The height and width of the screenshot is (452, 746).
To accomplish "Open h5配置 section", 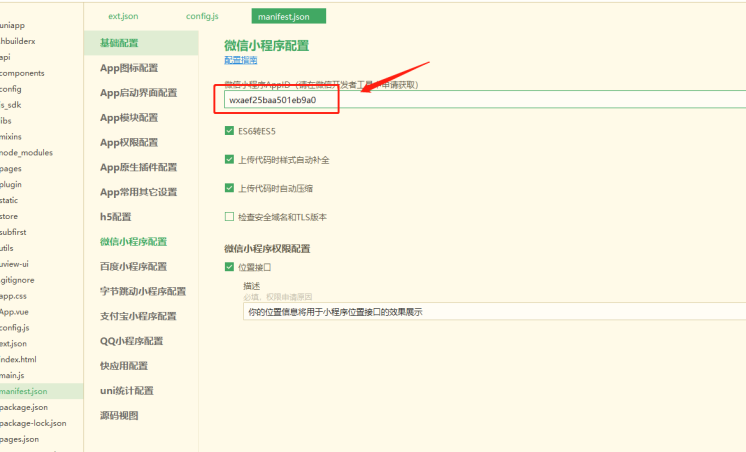I will (x=116, y=217).
